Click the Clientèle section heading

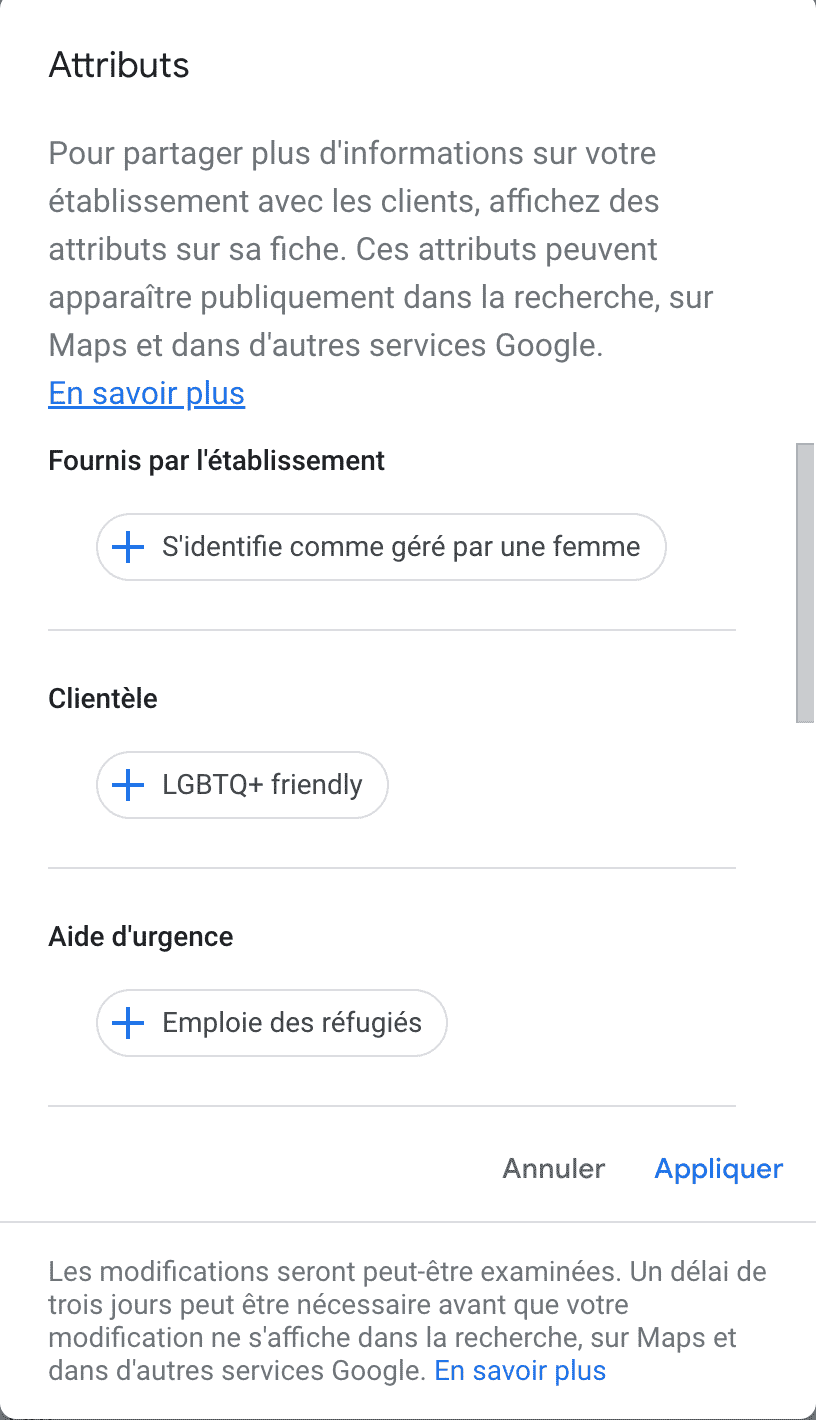point(103,699)
